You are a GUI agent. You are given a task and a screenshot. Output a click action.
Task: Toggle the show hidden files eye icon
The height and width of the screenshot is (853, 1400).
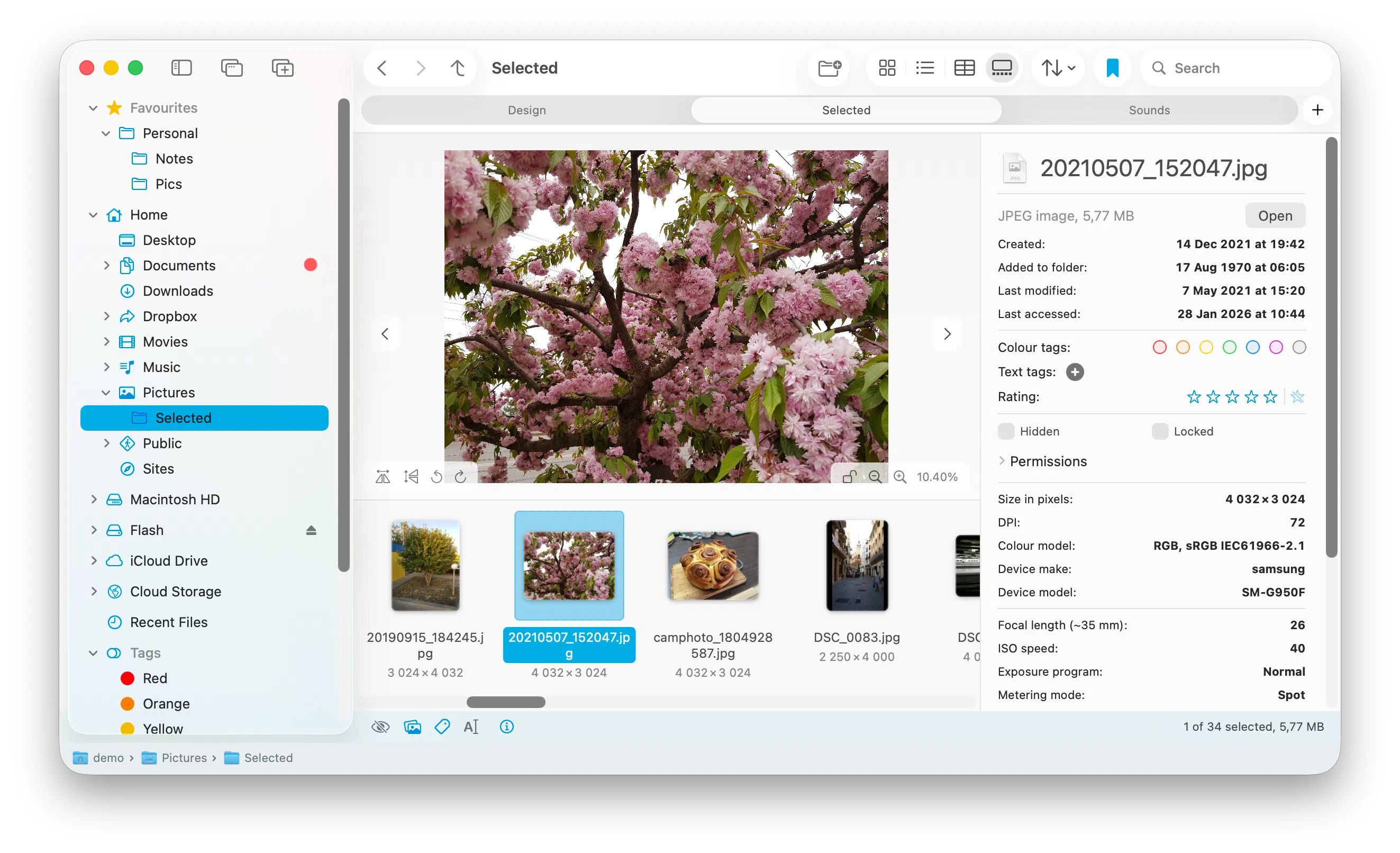[x=380, y=727]
